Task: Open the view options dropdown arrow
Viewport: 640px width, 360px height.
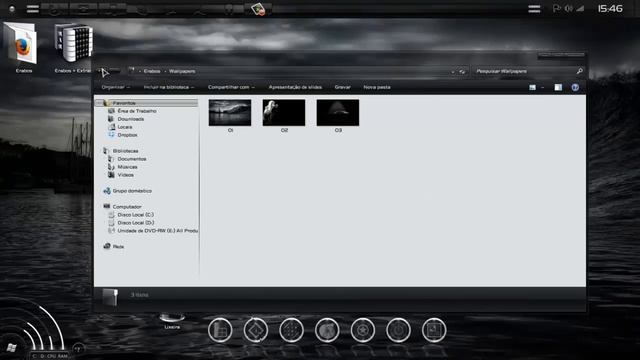Action: tap(542, 87)
